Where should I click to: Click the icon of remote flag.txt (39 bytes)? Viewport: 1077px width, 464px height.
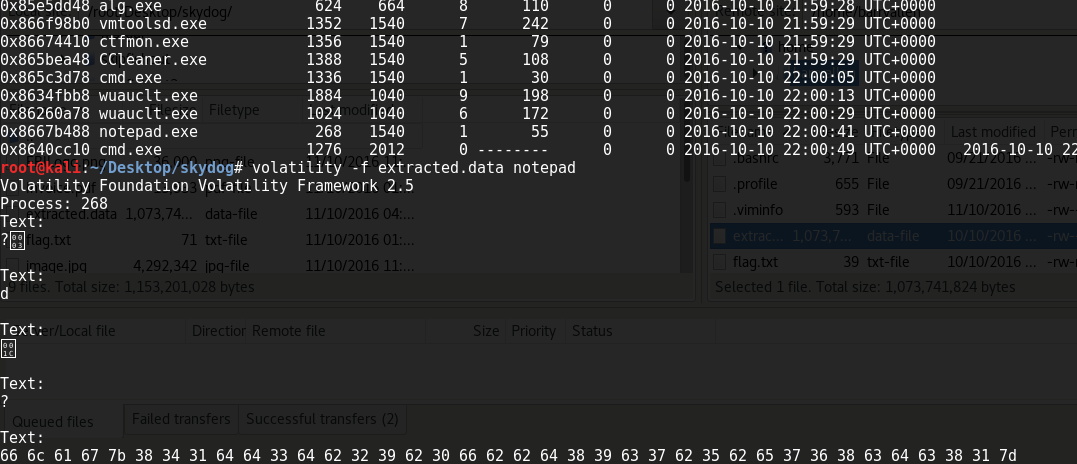[720, 262]
